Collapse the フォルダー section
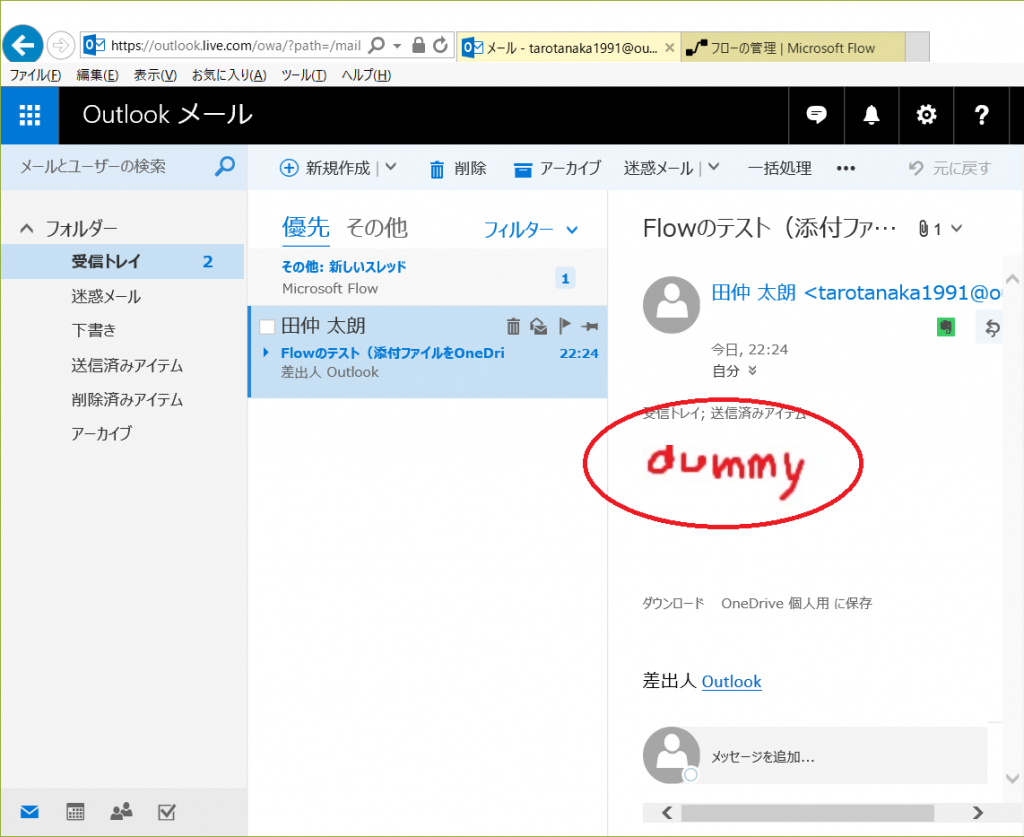 27,229
